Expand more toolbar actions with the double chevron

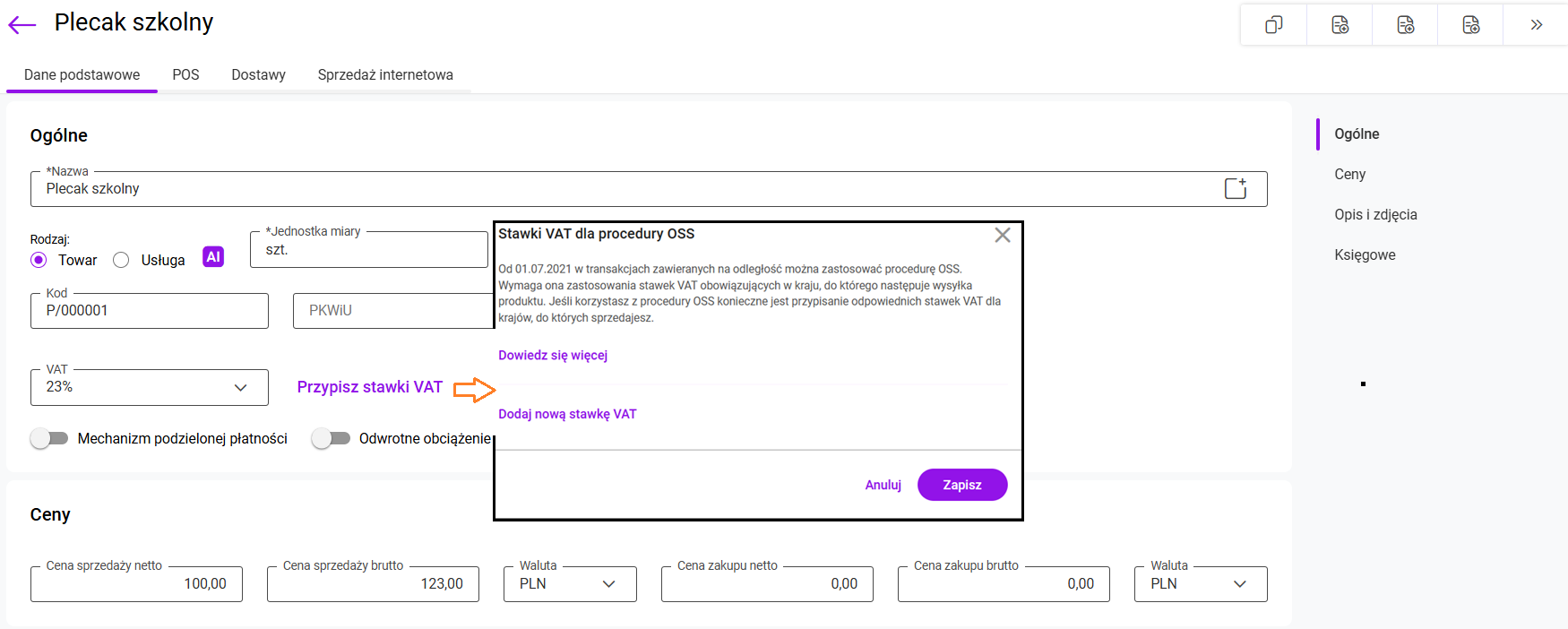tap(1536, 25)
